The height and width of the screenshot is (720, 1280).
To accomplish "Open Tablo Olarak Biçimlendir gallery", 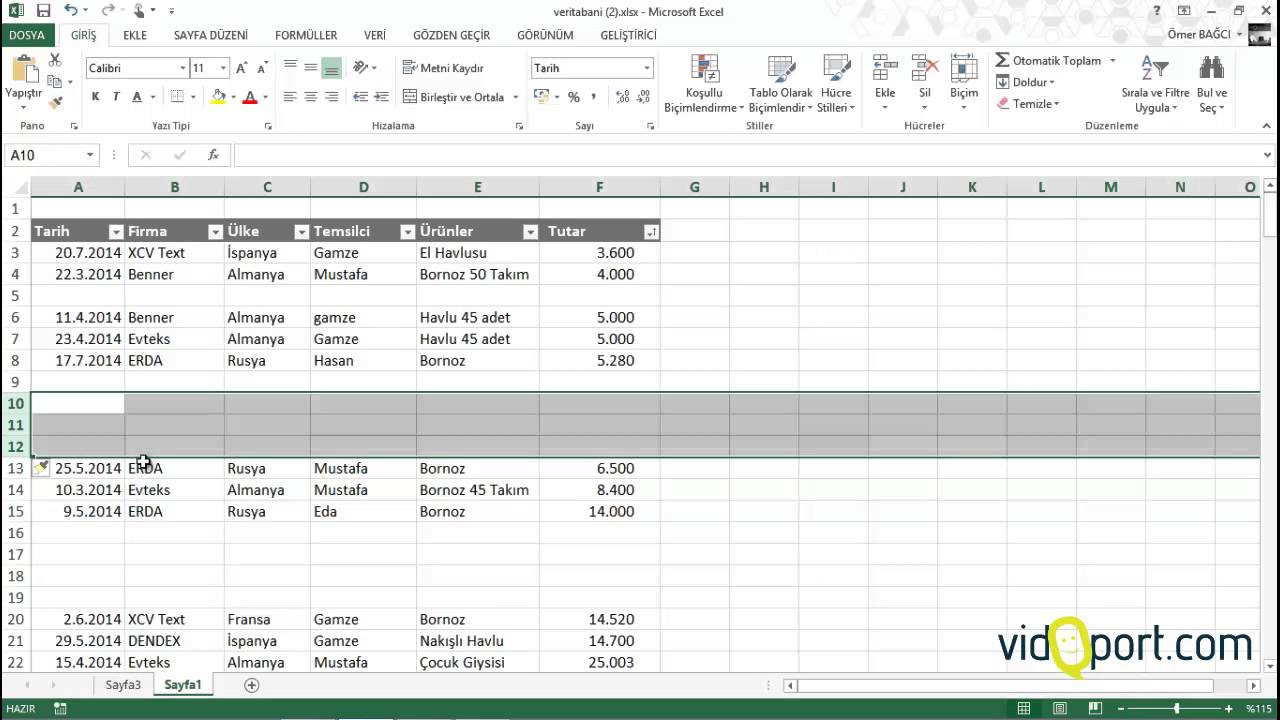I will [x=781, y=84].
